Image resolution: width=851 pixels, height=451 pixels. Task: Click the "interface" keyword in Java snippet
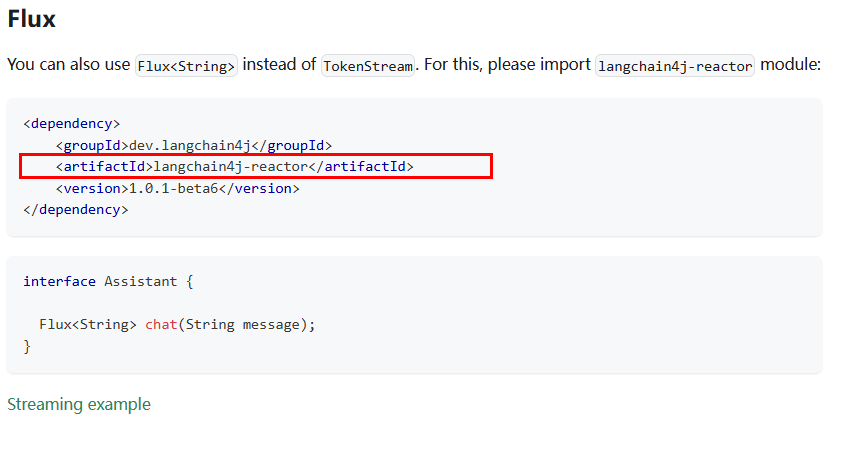point(60,282)
